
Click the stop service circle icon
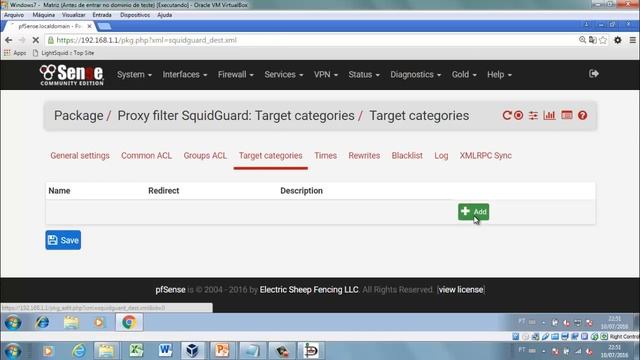point(518,116)
